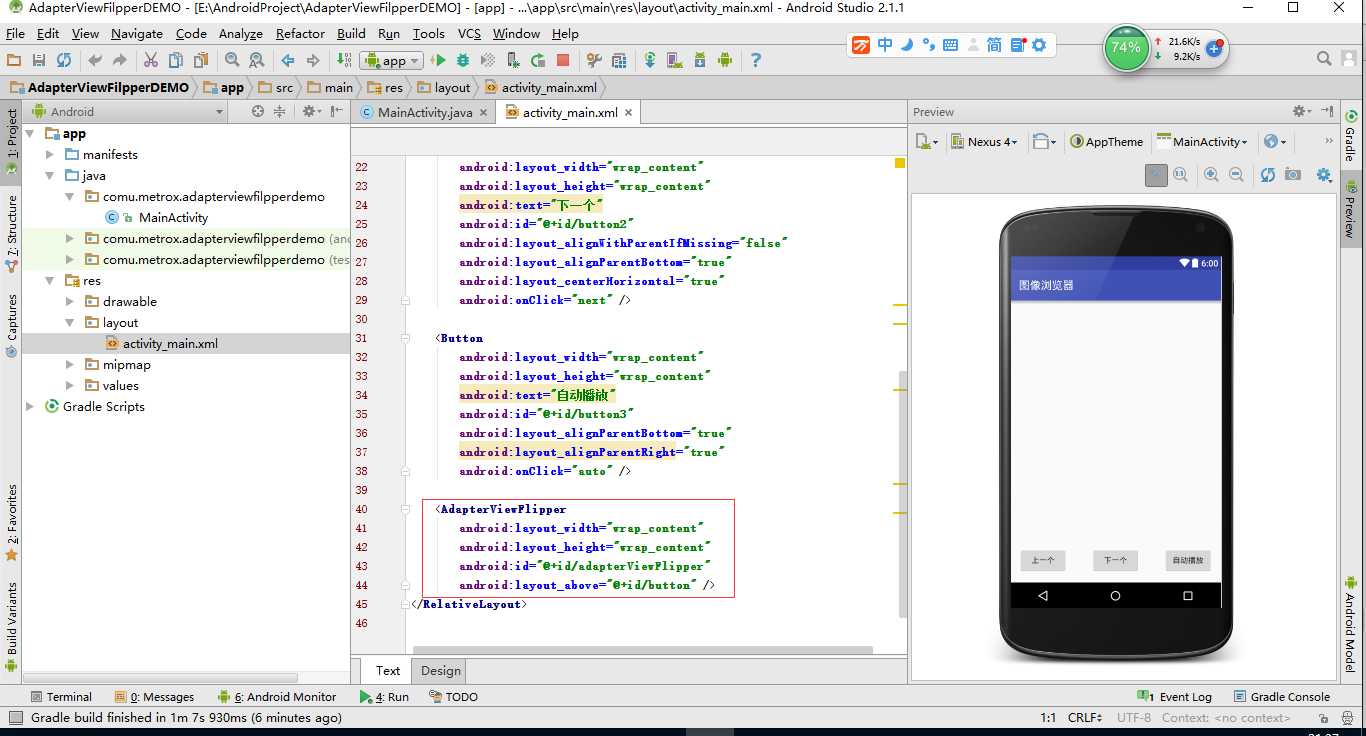Zoom out on the preview

tap(1236, 175)
